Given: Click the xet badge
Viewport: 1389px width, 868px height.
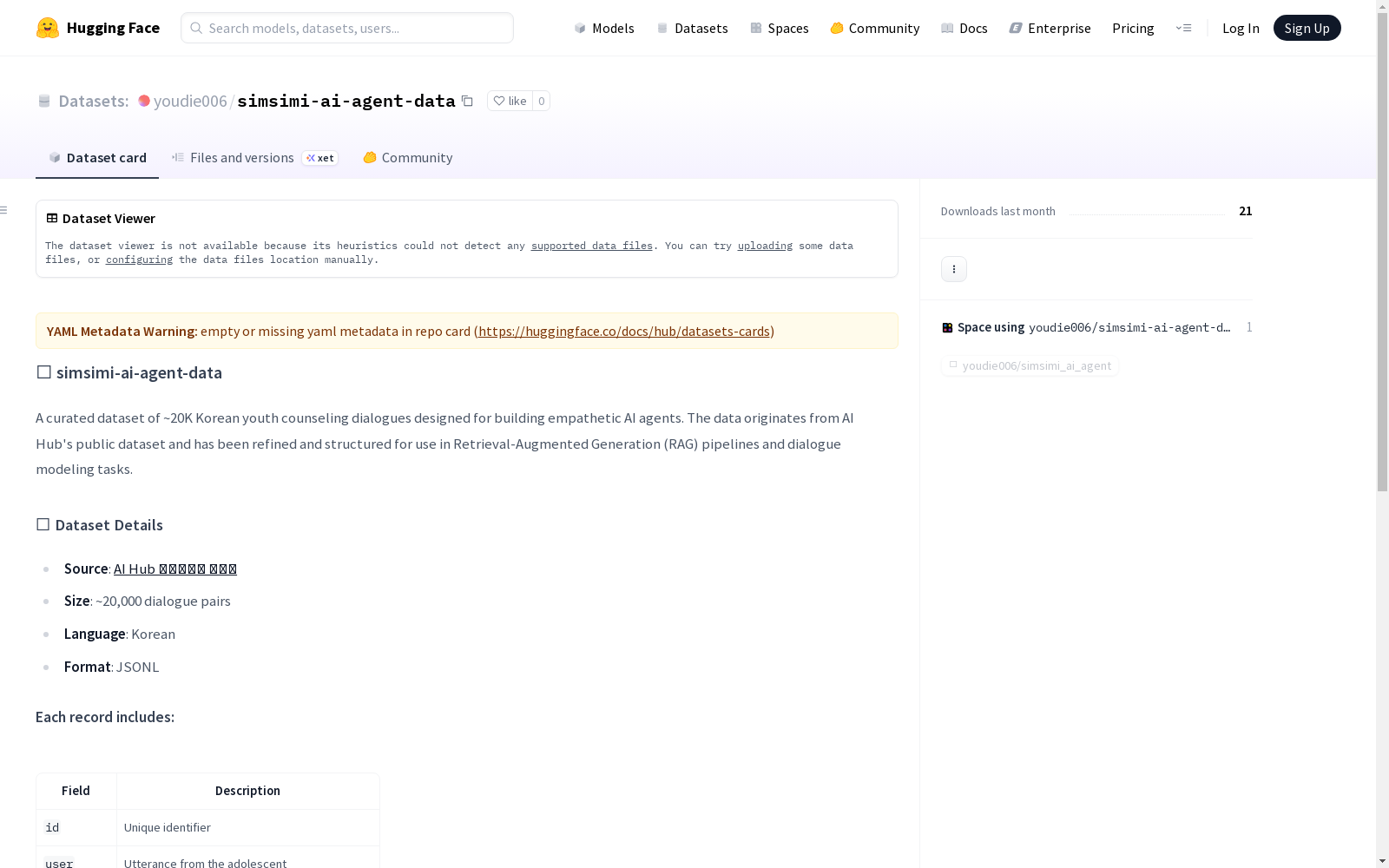Looking at the screenshot, I should click(319, 158).
